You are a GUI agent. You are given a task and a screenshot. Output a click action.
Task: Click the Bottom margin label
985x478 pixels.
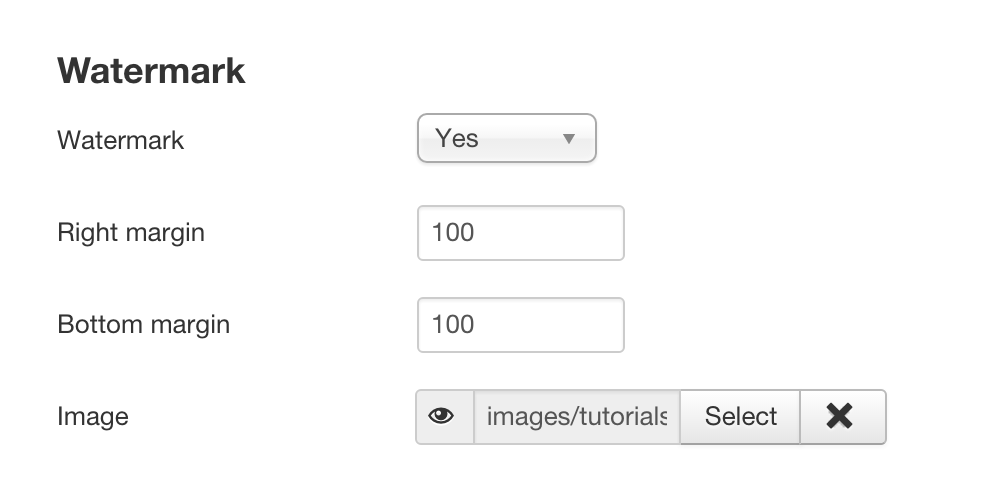coord(143,325)
